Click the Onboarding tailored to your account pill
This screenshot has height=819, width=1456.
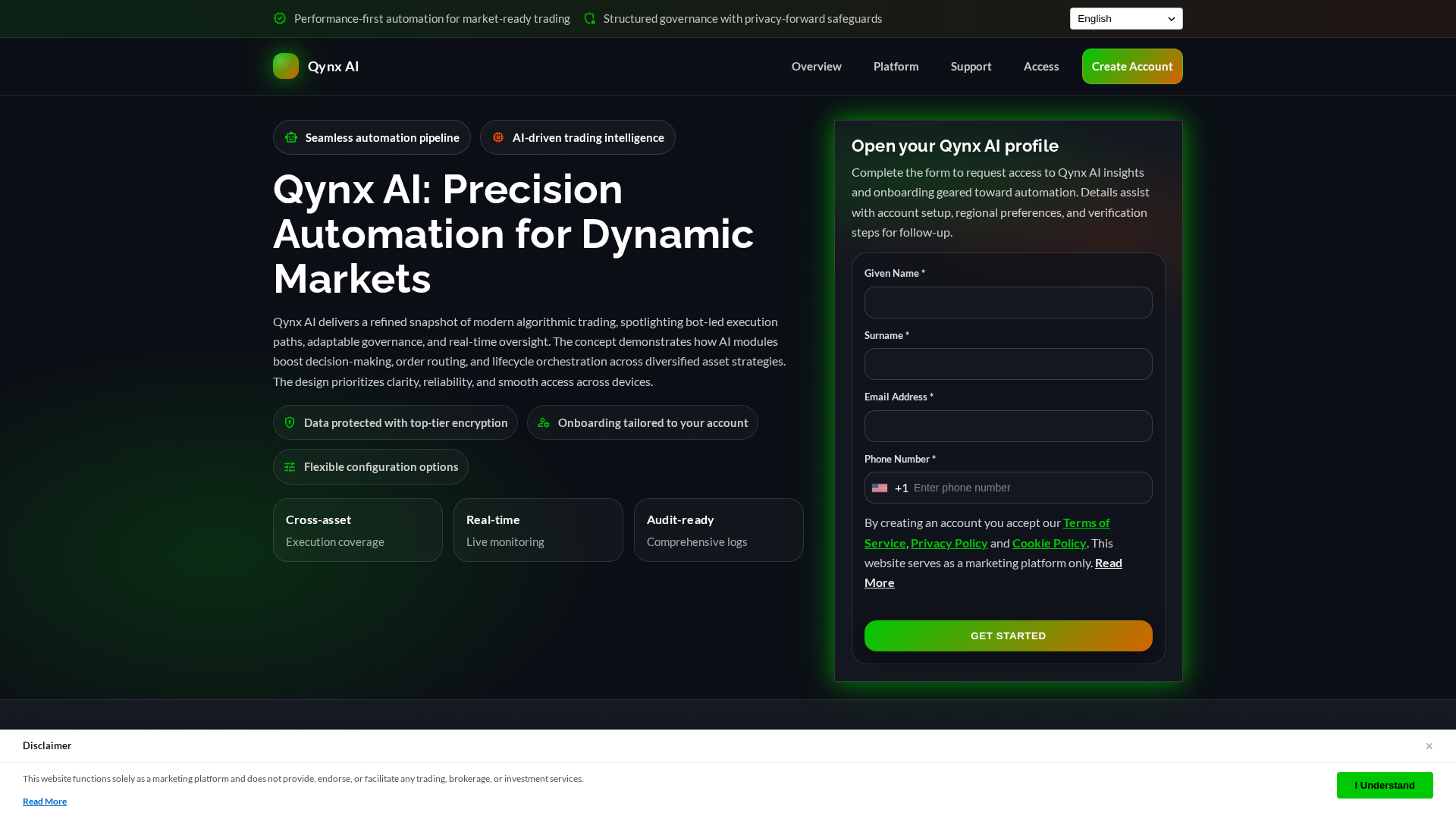coord(642,422)
